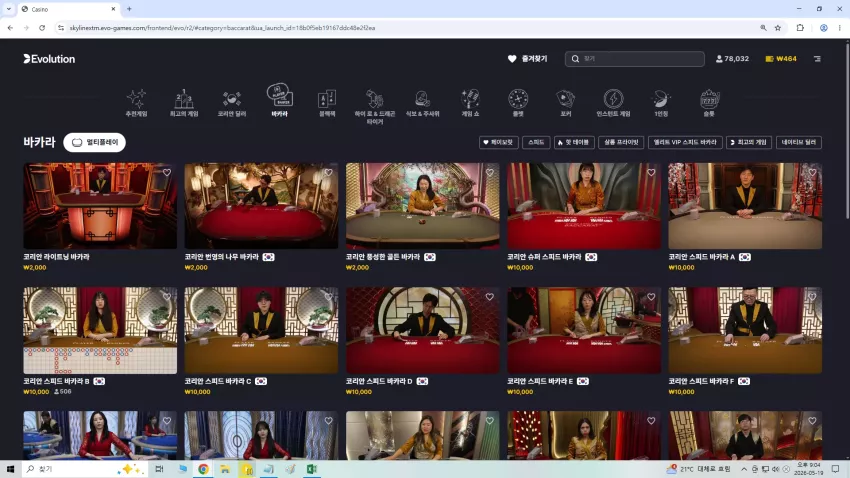Expand the system tray hidden icons chevron

coord(744,469)
